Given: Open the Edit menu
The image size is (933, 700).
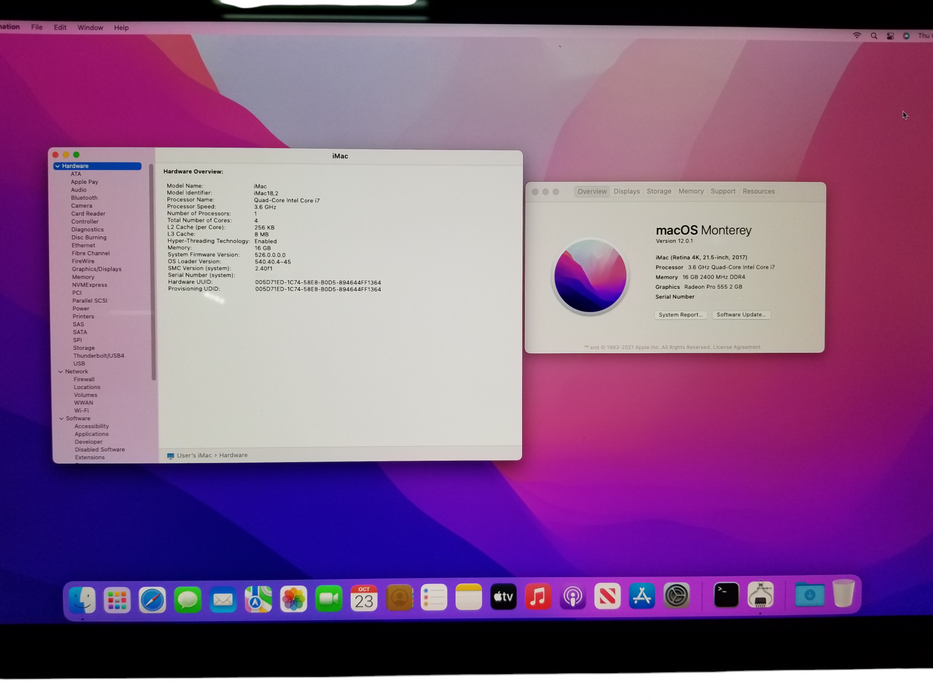Looking at the screenshot, I should pyautogui.click(x=60, y=27).
